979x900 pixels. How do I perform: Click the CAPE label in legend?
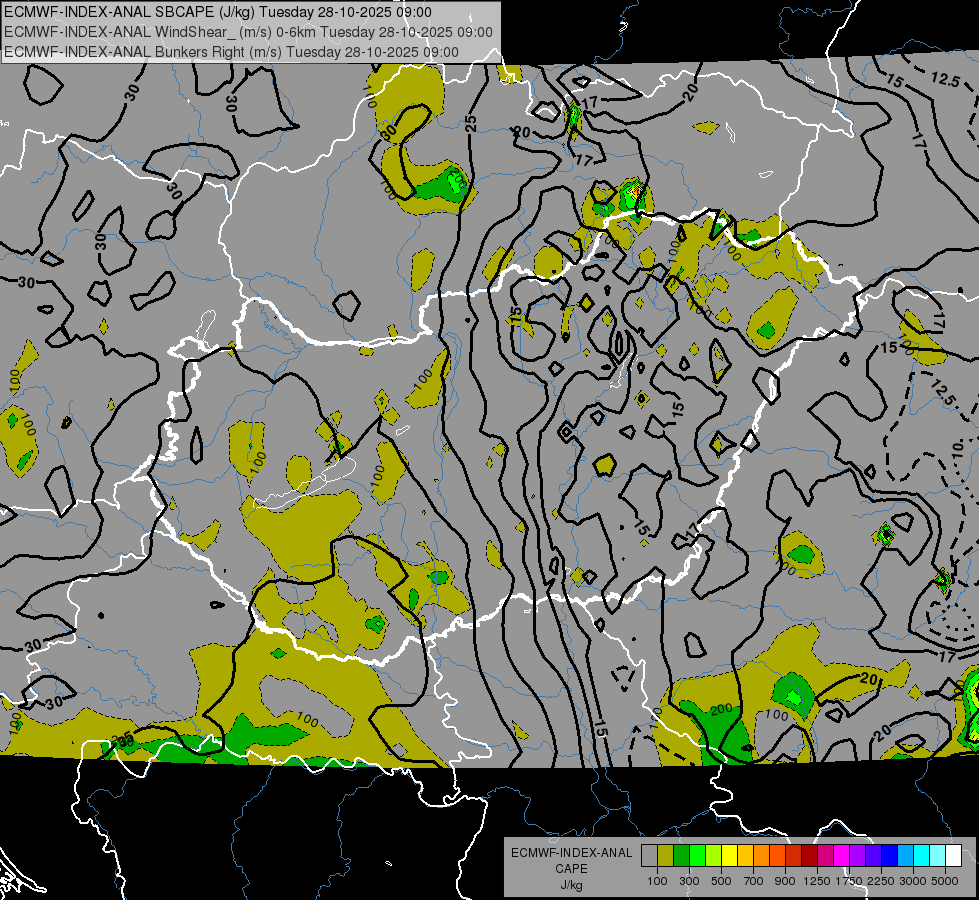[x=571, y=868]
